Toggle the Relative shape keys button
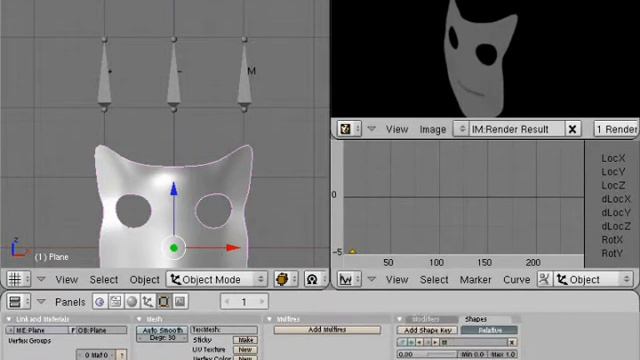 (x=489, y=330)
